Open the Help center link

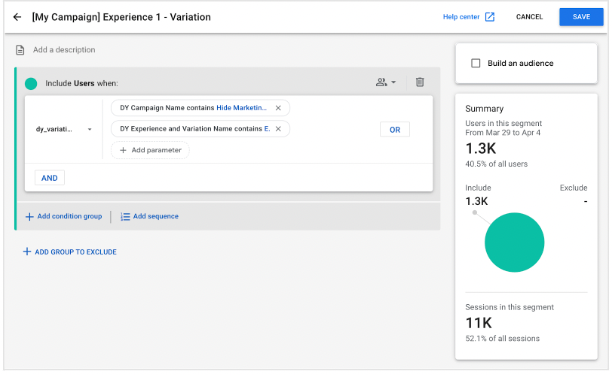[461, 17]
